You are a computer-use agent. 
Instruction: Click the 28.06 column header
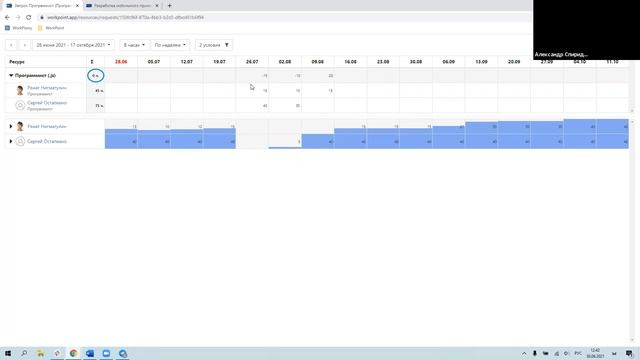pyautogui.click(x=121, y=62)
